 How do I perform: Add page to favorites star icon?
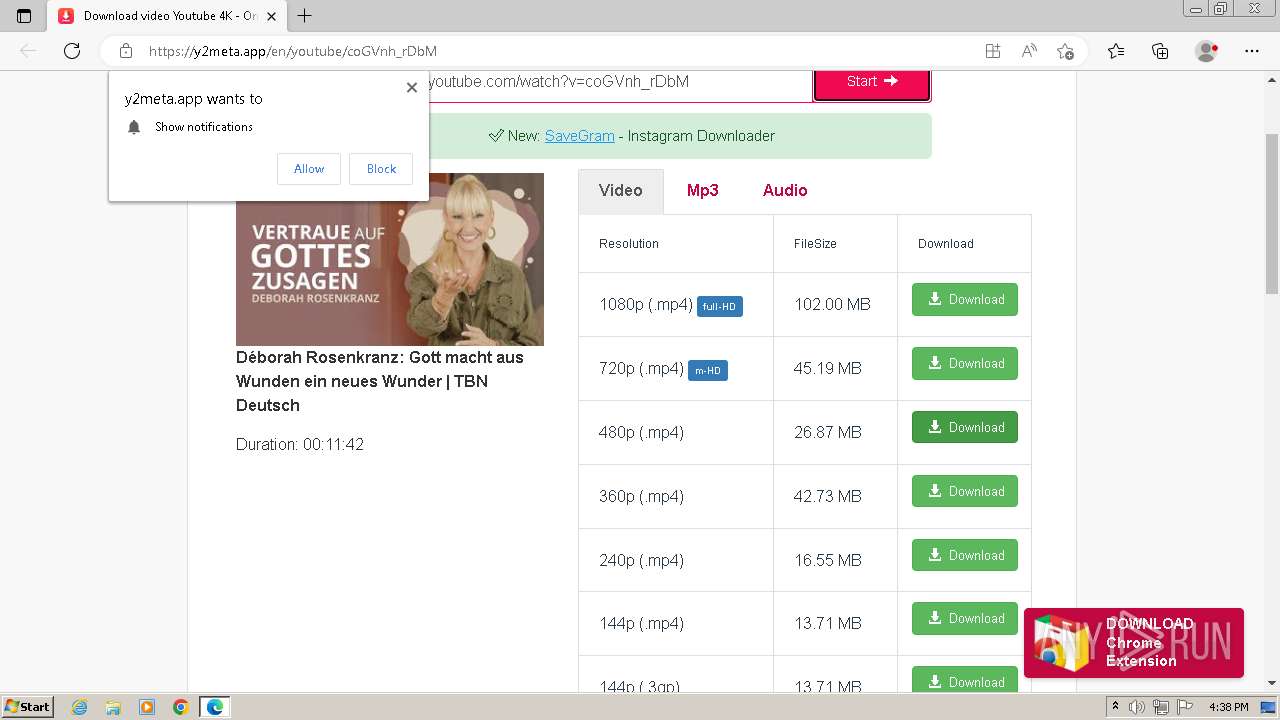pos(1065,51)
